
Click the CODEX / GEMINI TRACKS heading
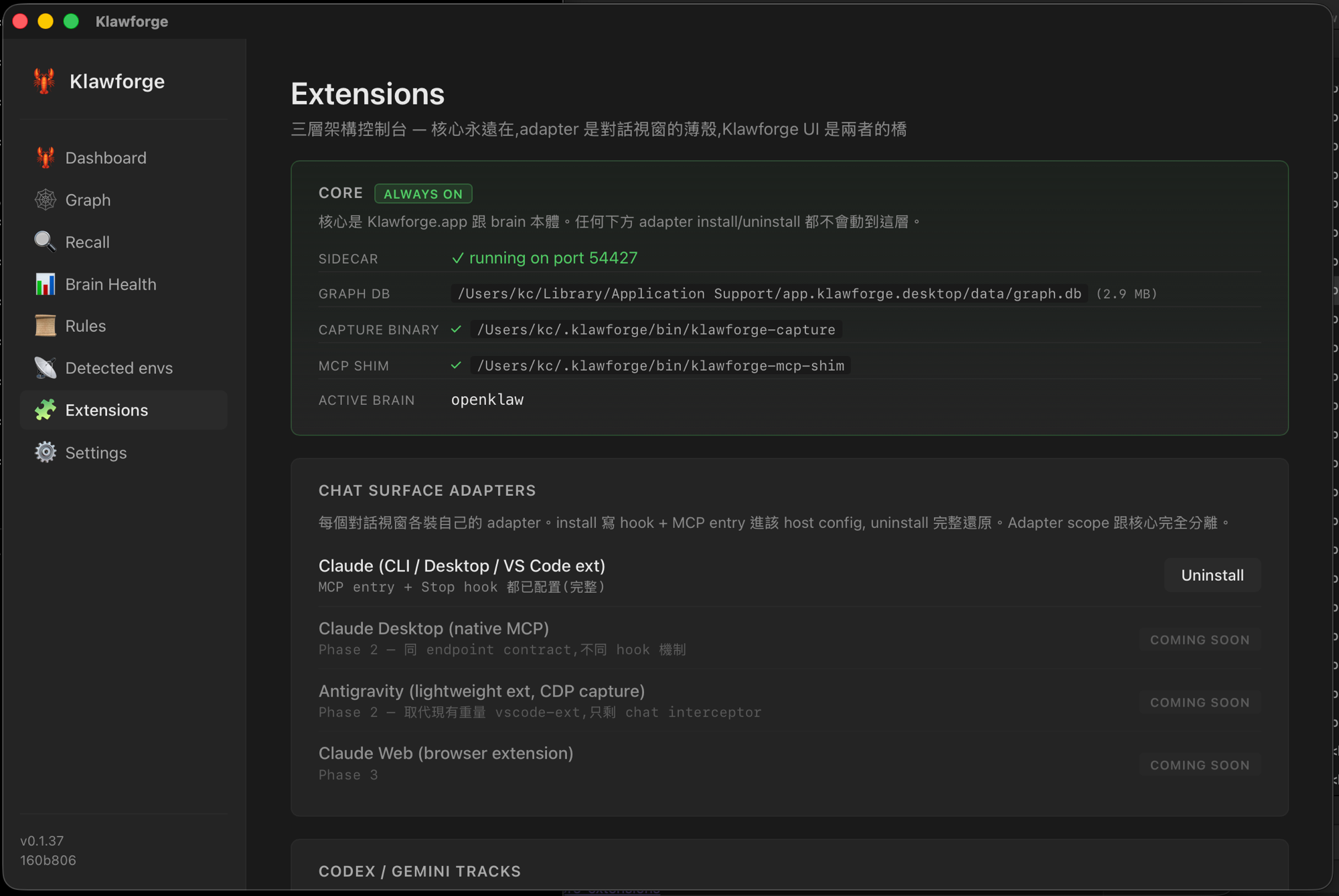tap(420, 871)
